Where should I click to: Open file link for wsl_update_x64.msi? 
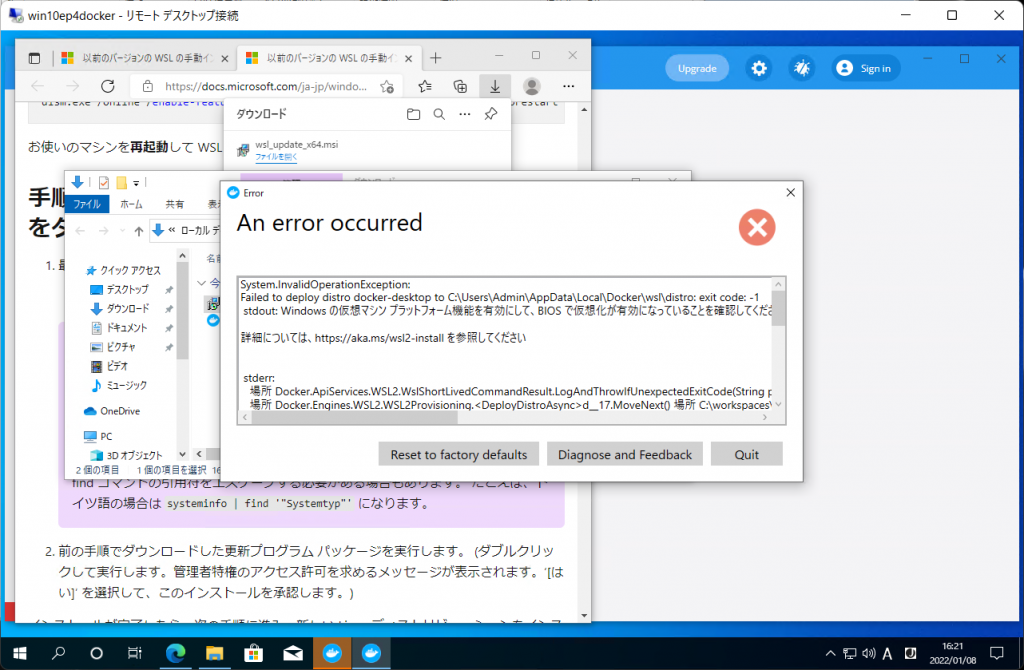pyautogui.click(x=276, y=157)
